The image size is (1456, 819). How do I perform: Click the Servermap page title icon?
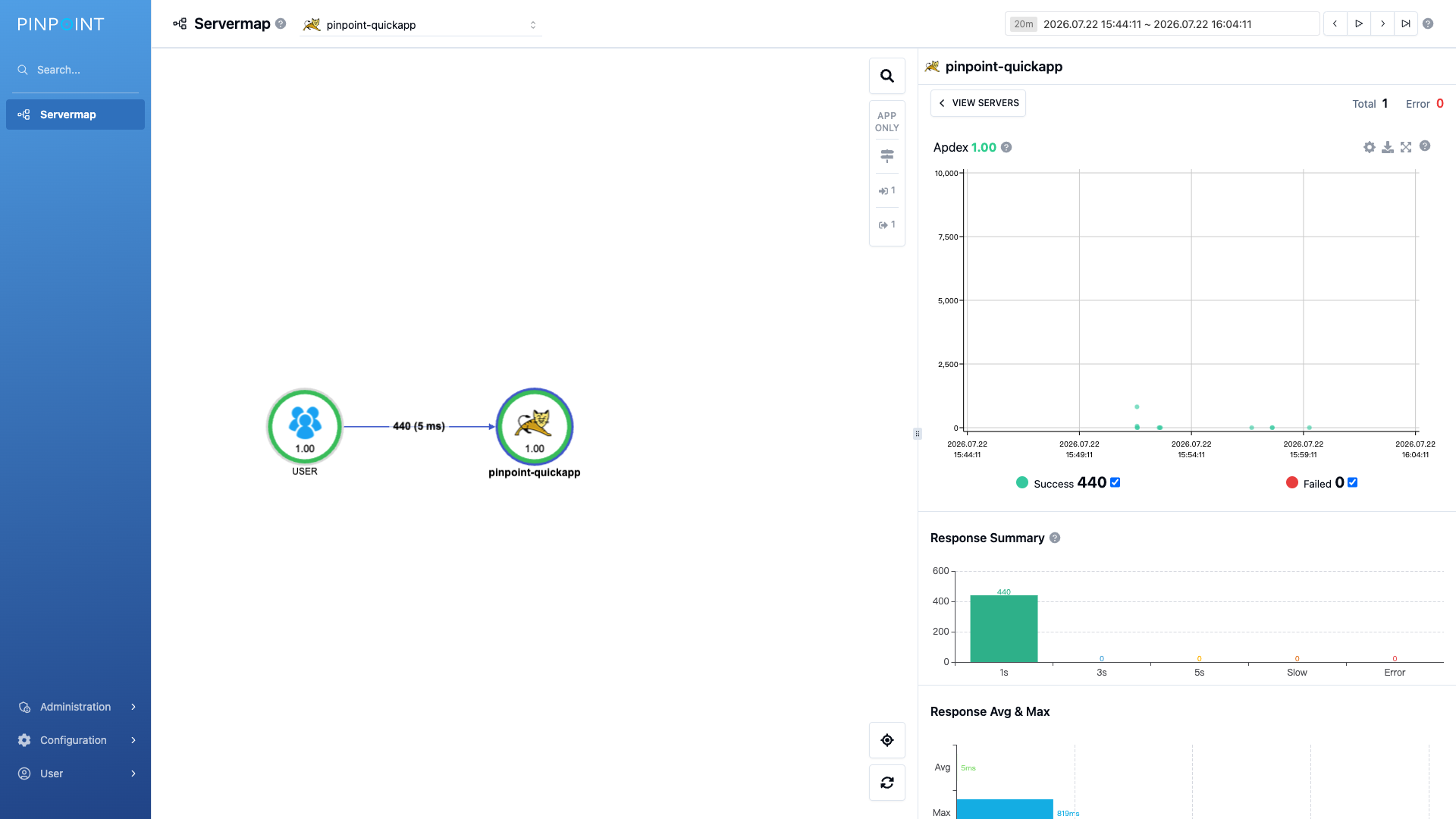[x=180, y=24]
